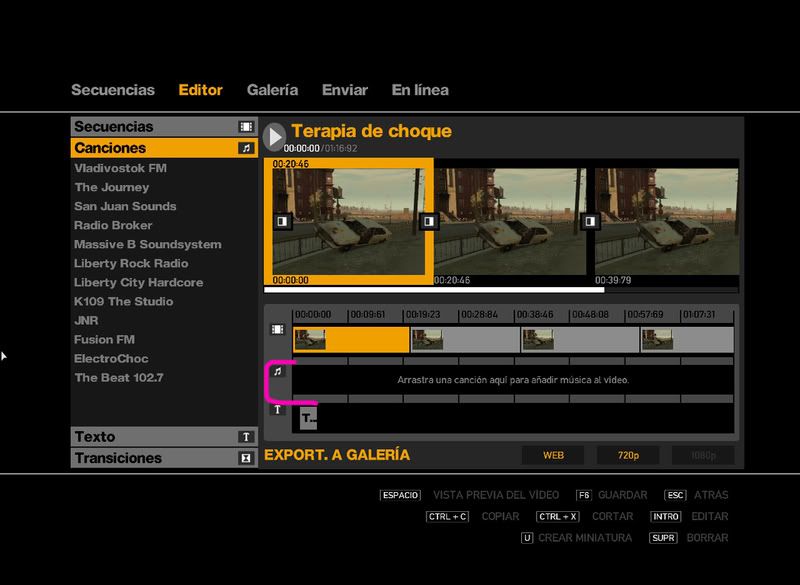Select the text item on the text track
Screen dimensions: 800x585
click(308, 418)
